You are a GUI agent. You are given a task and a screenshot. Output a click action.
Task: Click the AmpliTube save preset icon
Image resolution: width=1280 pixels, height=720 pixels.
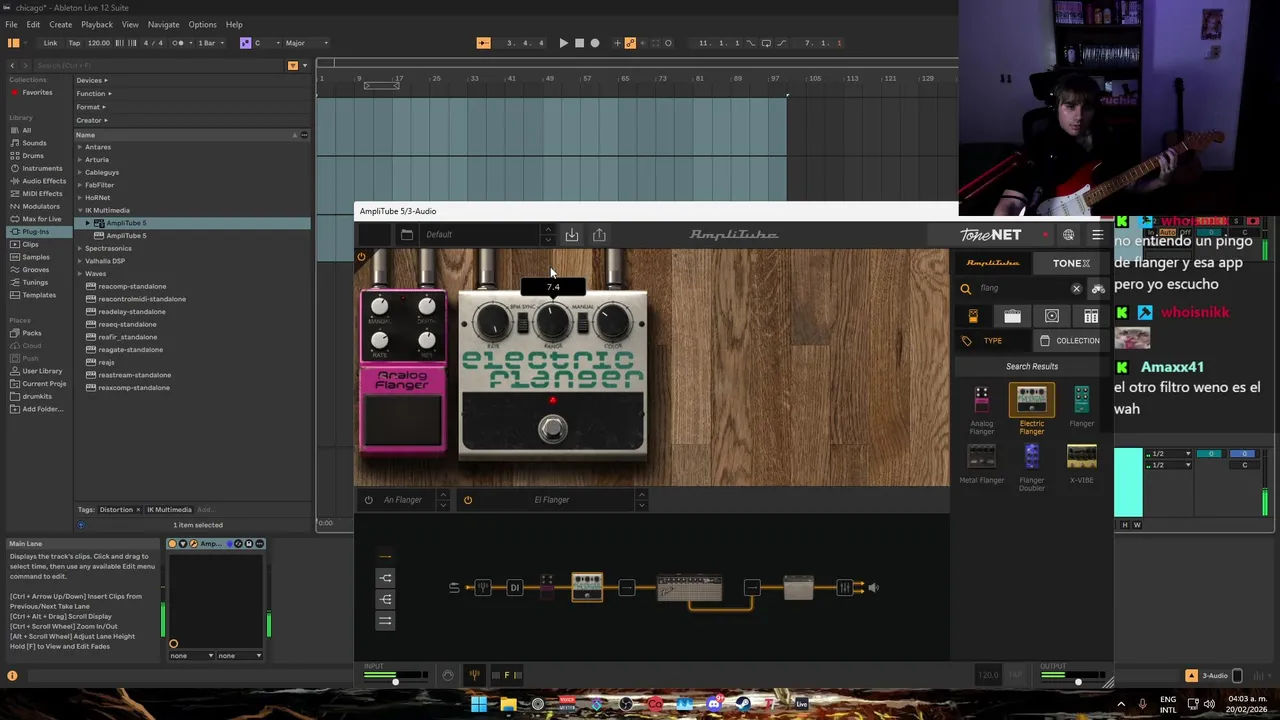(x=572, y=234)
